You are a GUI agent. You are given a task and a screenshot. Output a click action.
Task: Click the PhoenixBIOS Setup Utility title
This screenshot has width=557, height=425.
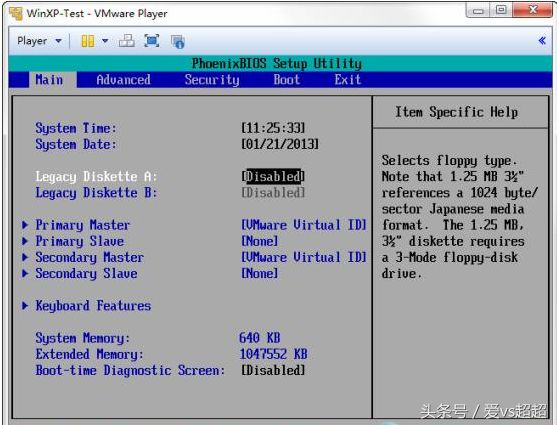277,64
